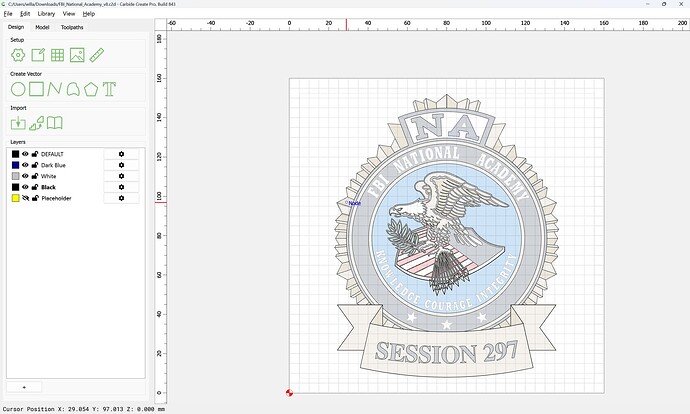
Task: Toggle lock on Dark Blue layer
Action: point(35,165)
